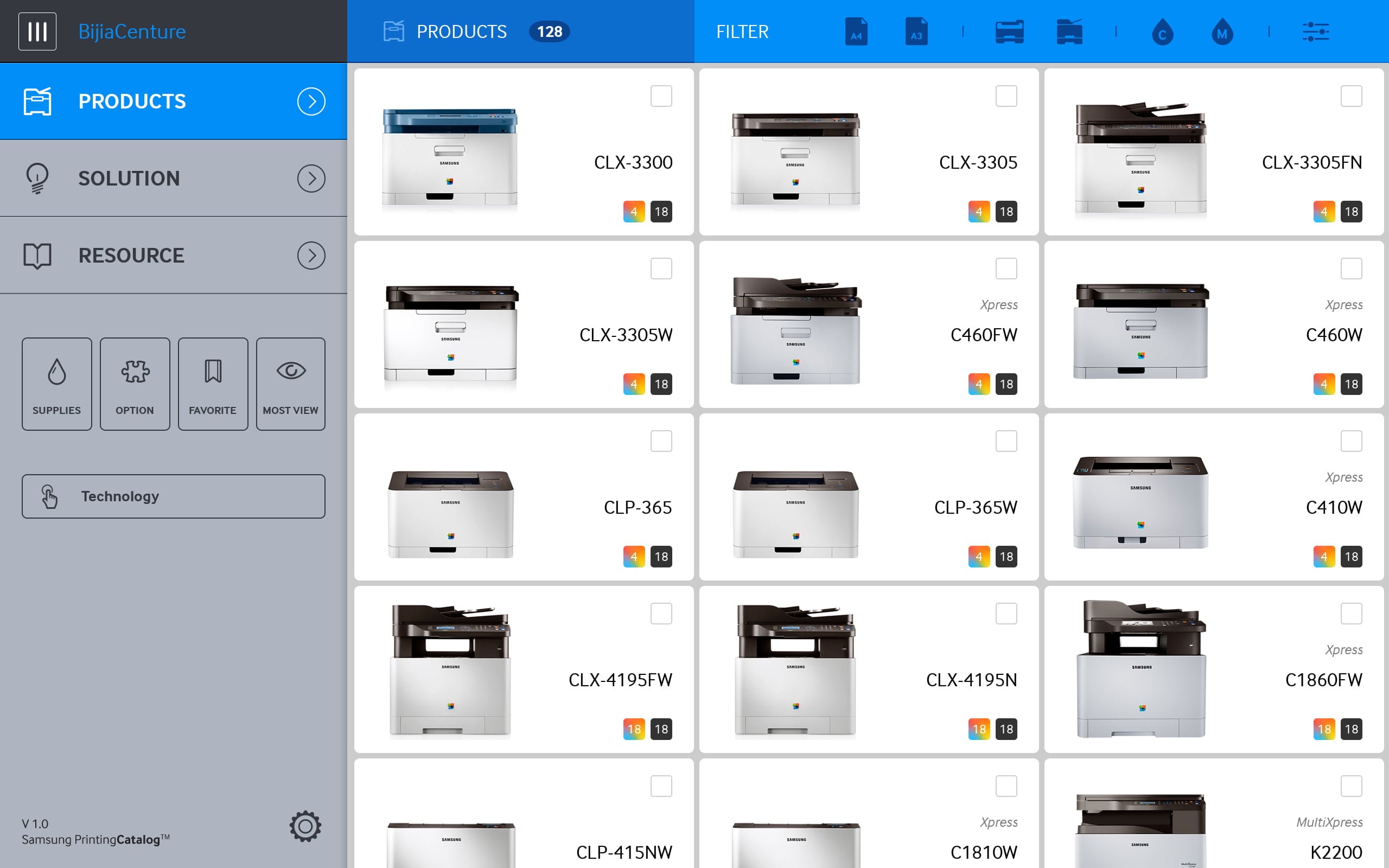Screen dimensions: 1389x868
Task: Check the Xpress C460FW checkbox
Action: point(1006,269)
